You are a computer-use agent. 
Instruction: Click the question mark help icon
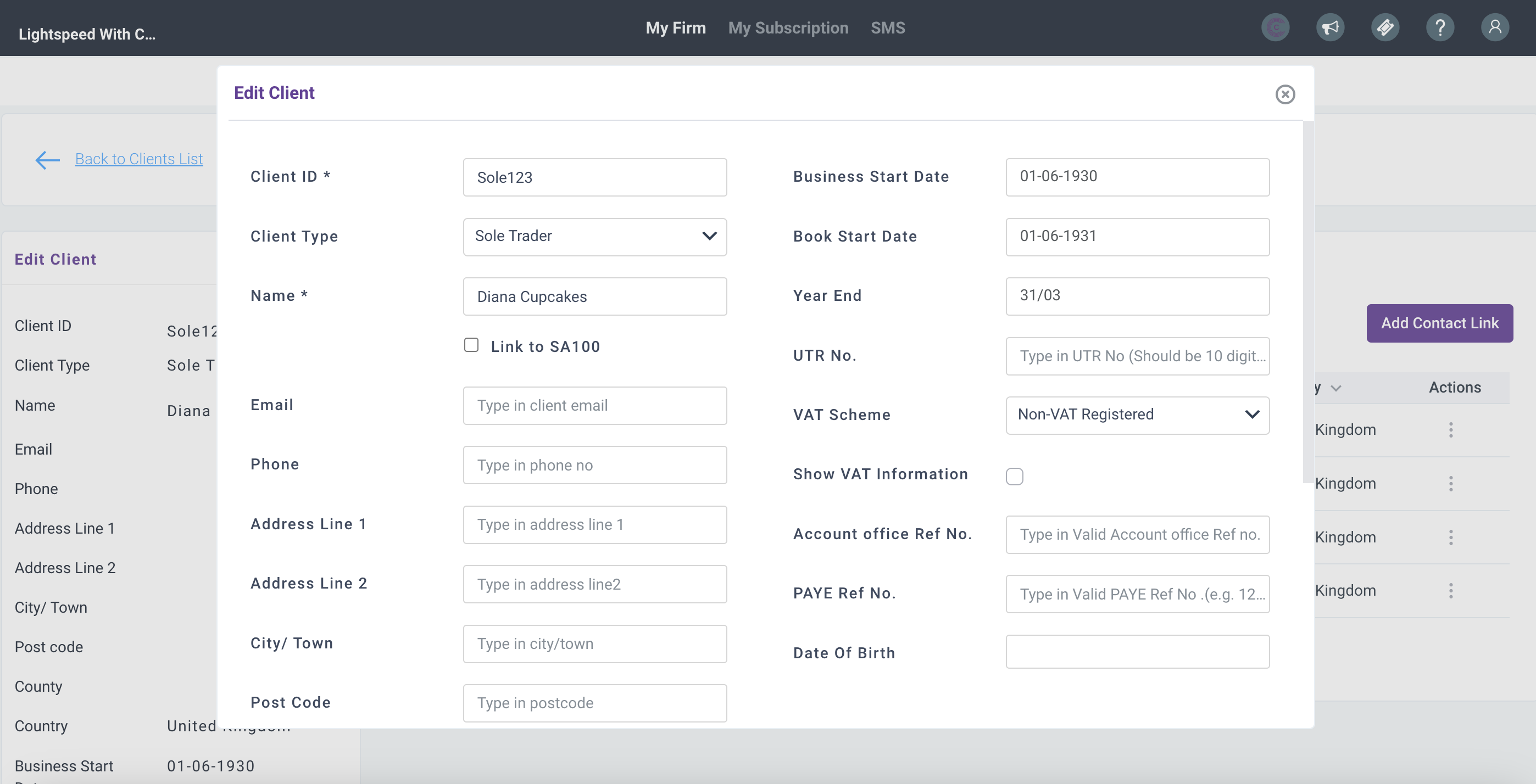click(x=1439, y=27)
